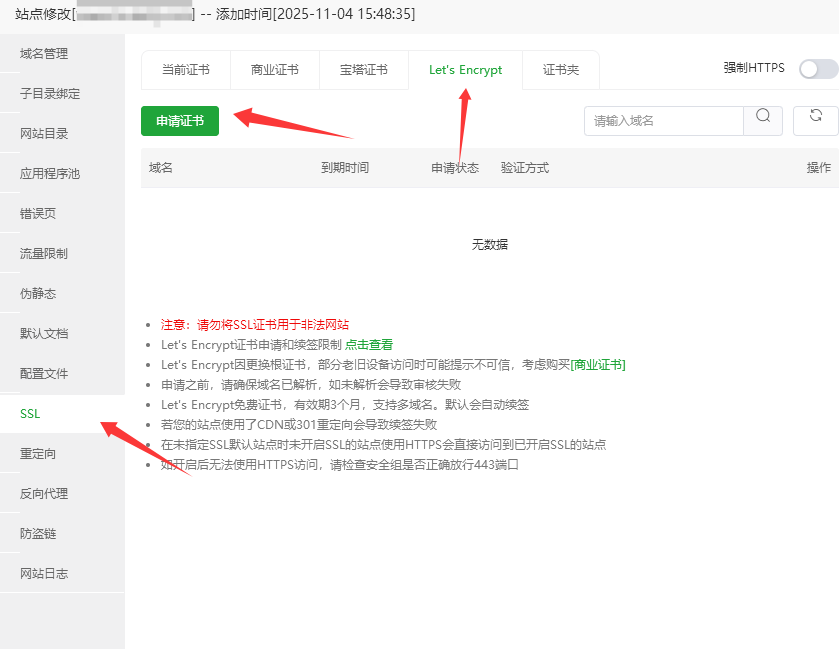The image size is (839, 649).
Task: Click the [商业证书] purchase link
Action: 598,364
